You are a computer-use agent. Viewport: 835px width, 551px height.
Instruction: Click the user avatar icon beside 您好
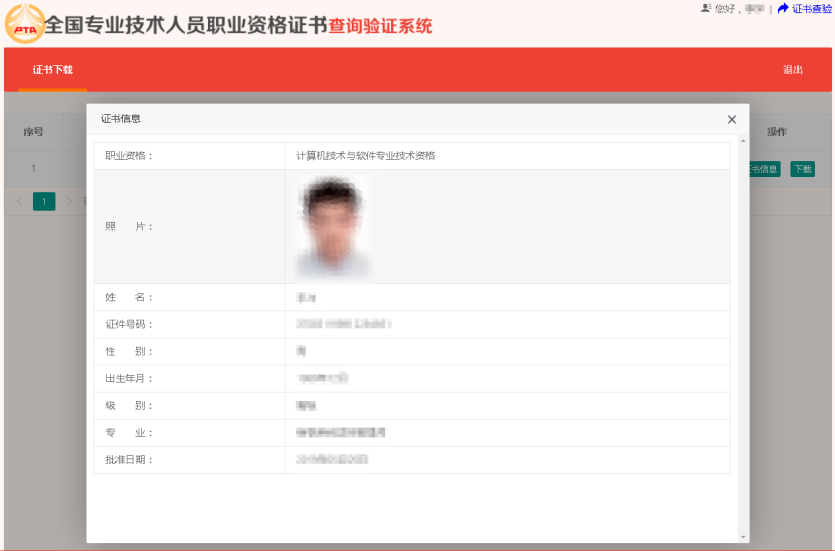[706, 8]
